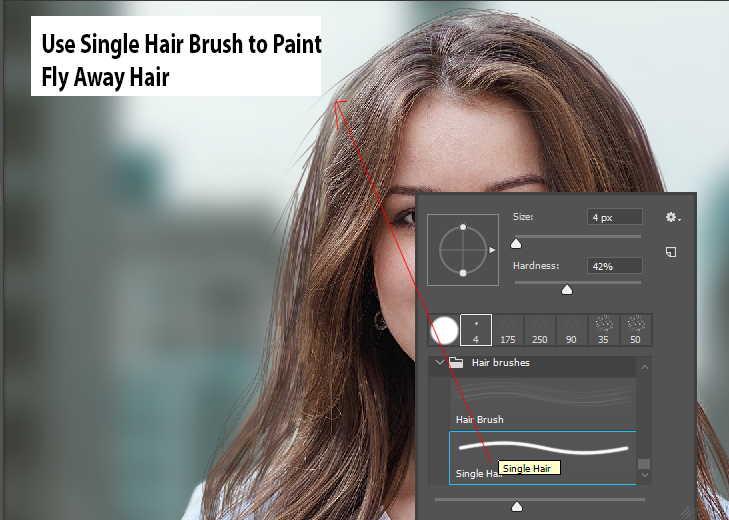This screenshot has height=520, width=729.
Task: Select the recent brush preset labeled 90
Action: click(571, 330)
